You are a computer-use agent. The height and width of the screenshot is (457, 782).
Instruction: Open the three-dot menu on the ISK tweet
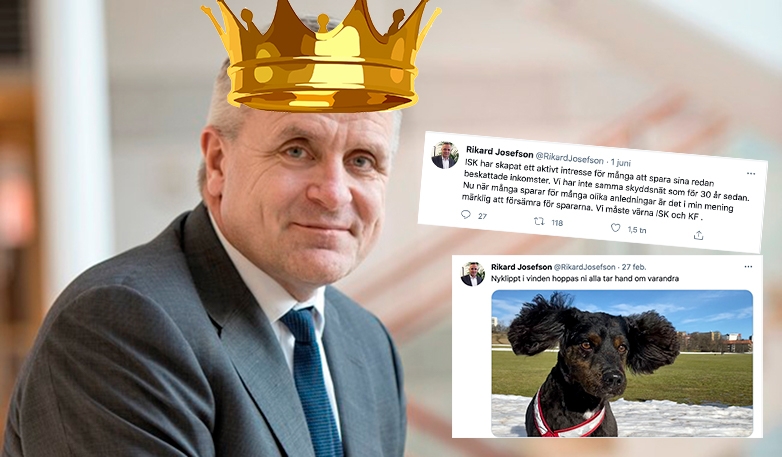tap(751, 174)
